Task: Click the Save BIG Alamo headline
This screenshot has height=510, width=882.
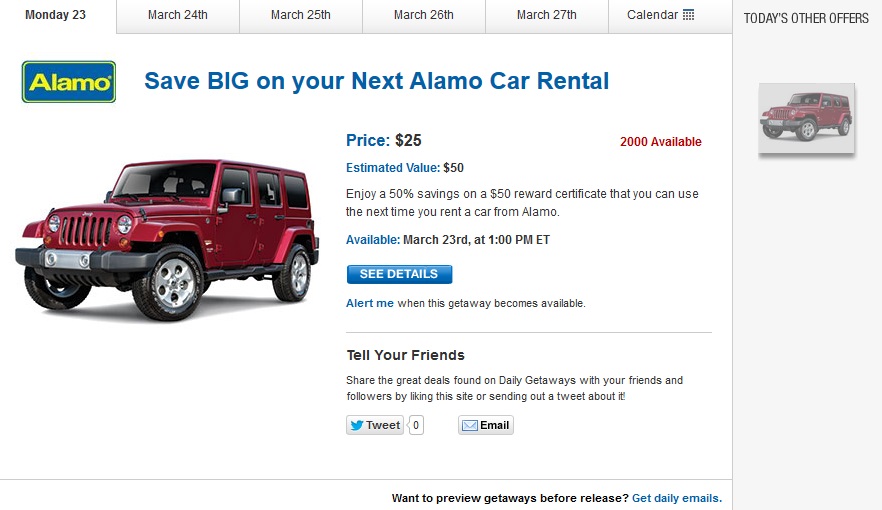Action: (x=376, y=81)
